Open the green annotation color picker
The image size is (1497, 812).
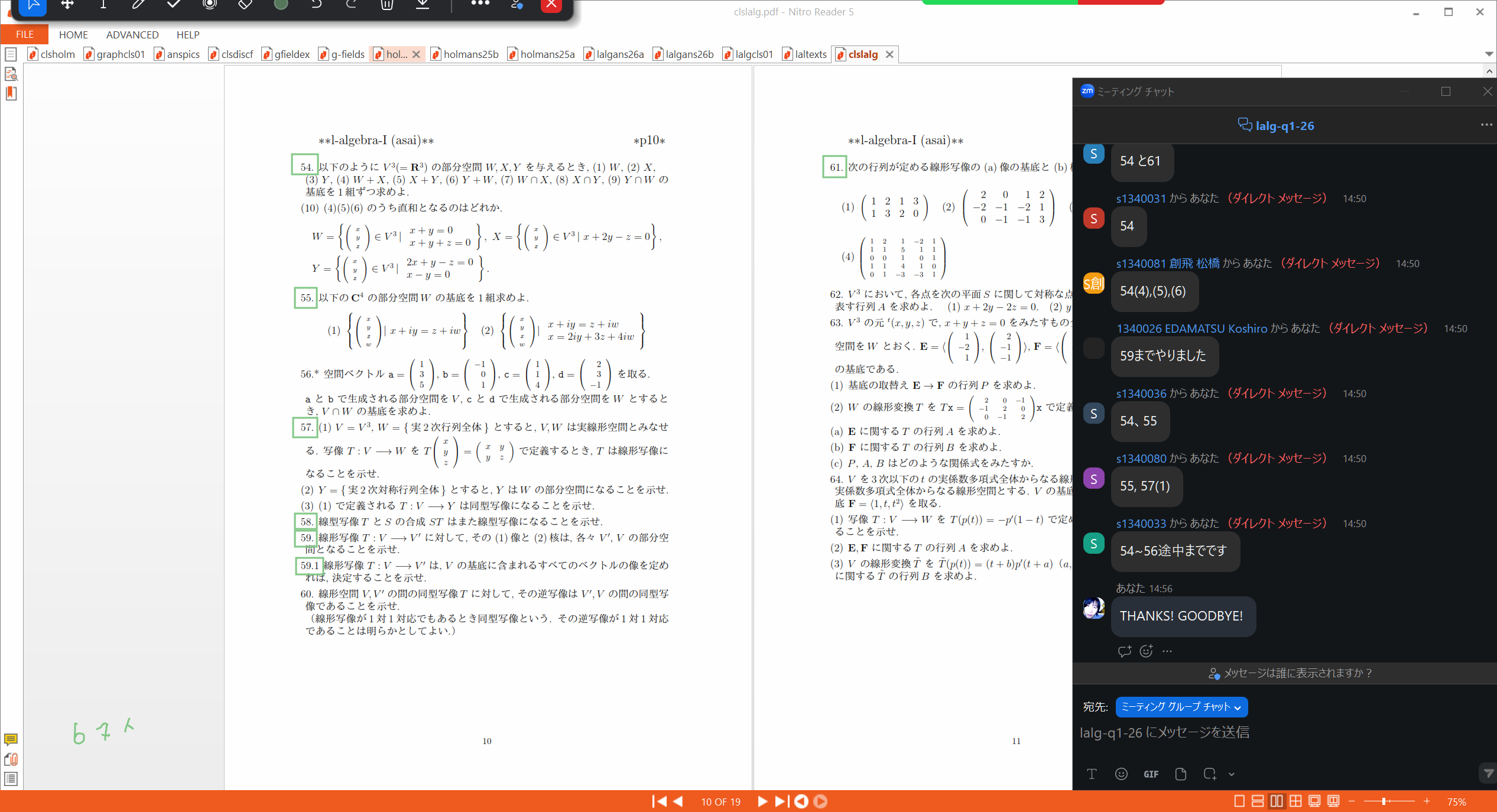tap(281, 5)
